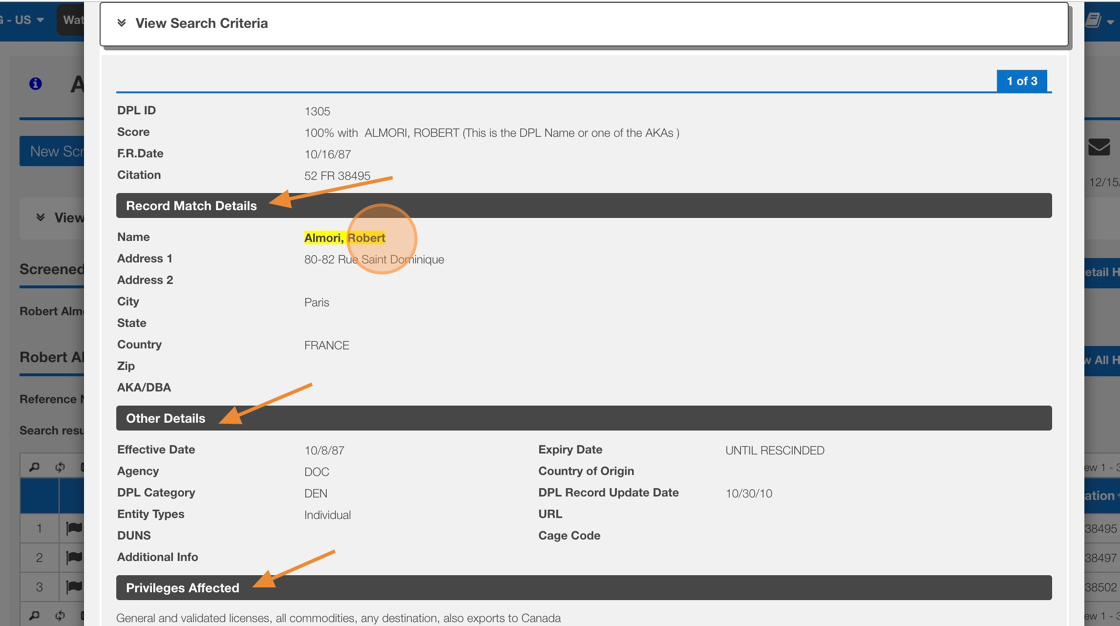
Task: Click entity type value Individual
Action: click(327, 515)
